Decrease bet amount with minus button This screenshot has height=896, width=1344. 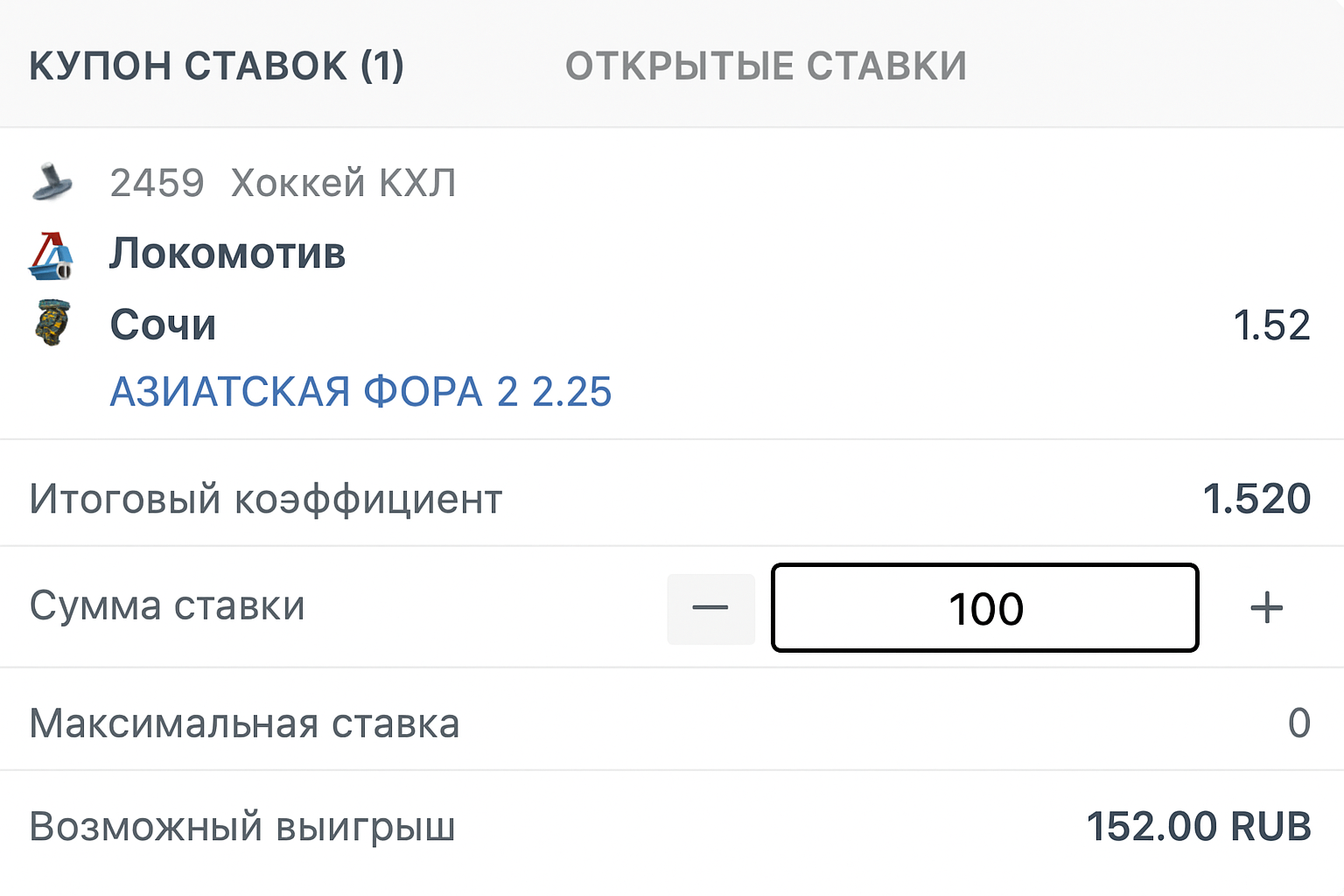pos(710,609)
